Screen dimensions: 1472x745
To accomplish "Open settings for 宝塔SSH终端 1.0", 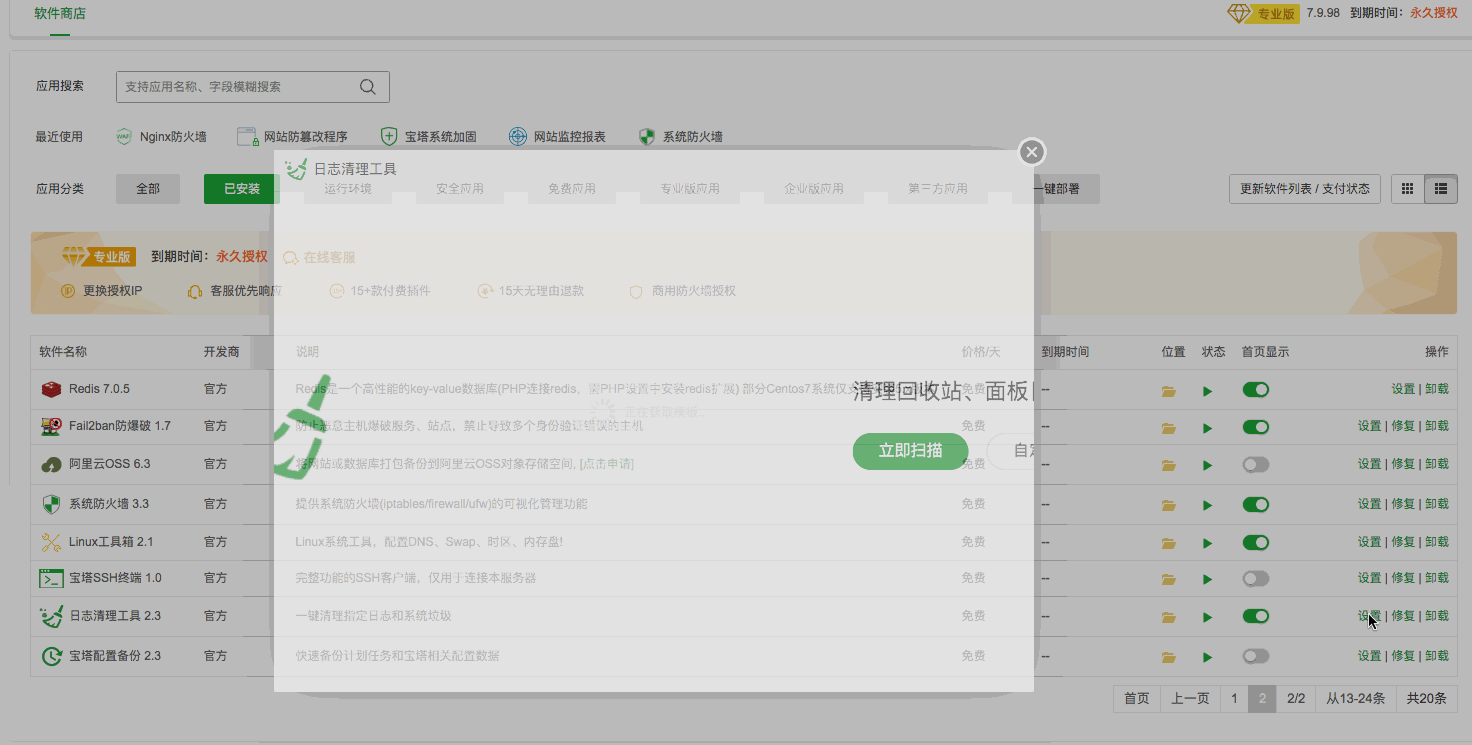I will pyautogui.click(x=1369, y=578).
